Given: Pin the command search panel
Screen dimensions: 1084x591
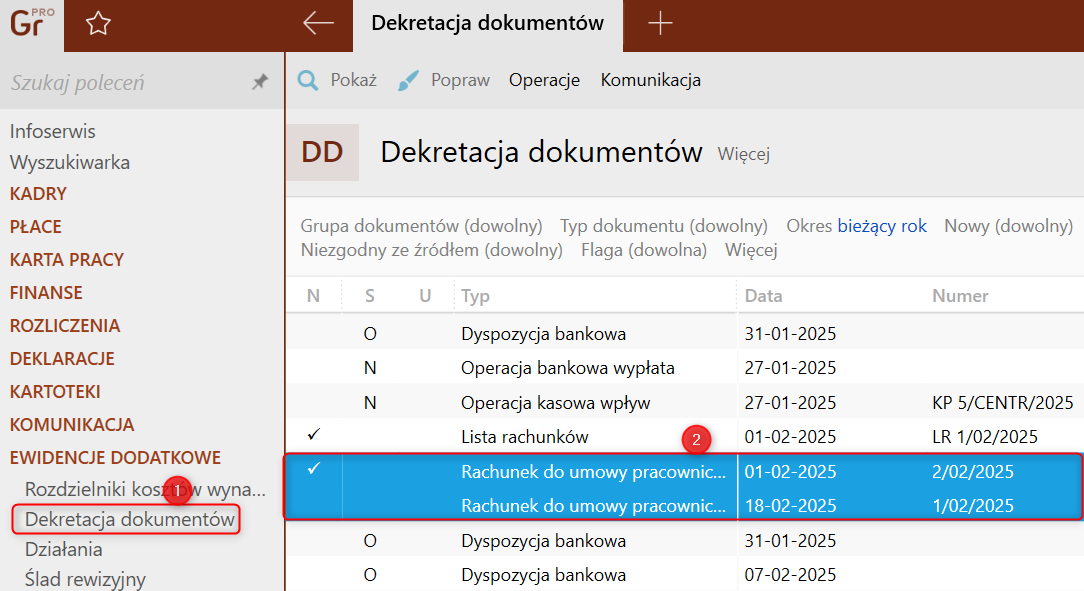Looking at the screenshot, I should coord(259,83).
